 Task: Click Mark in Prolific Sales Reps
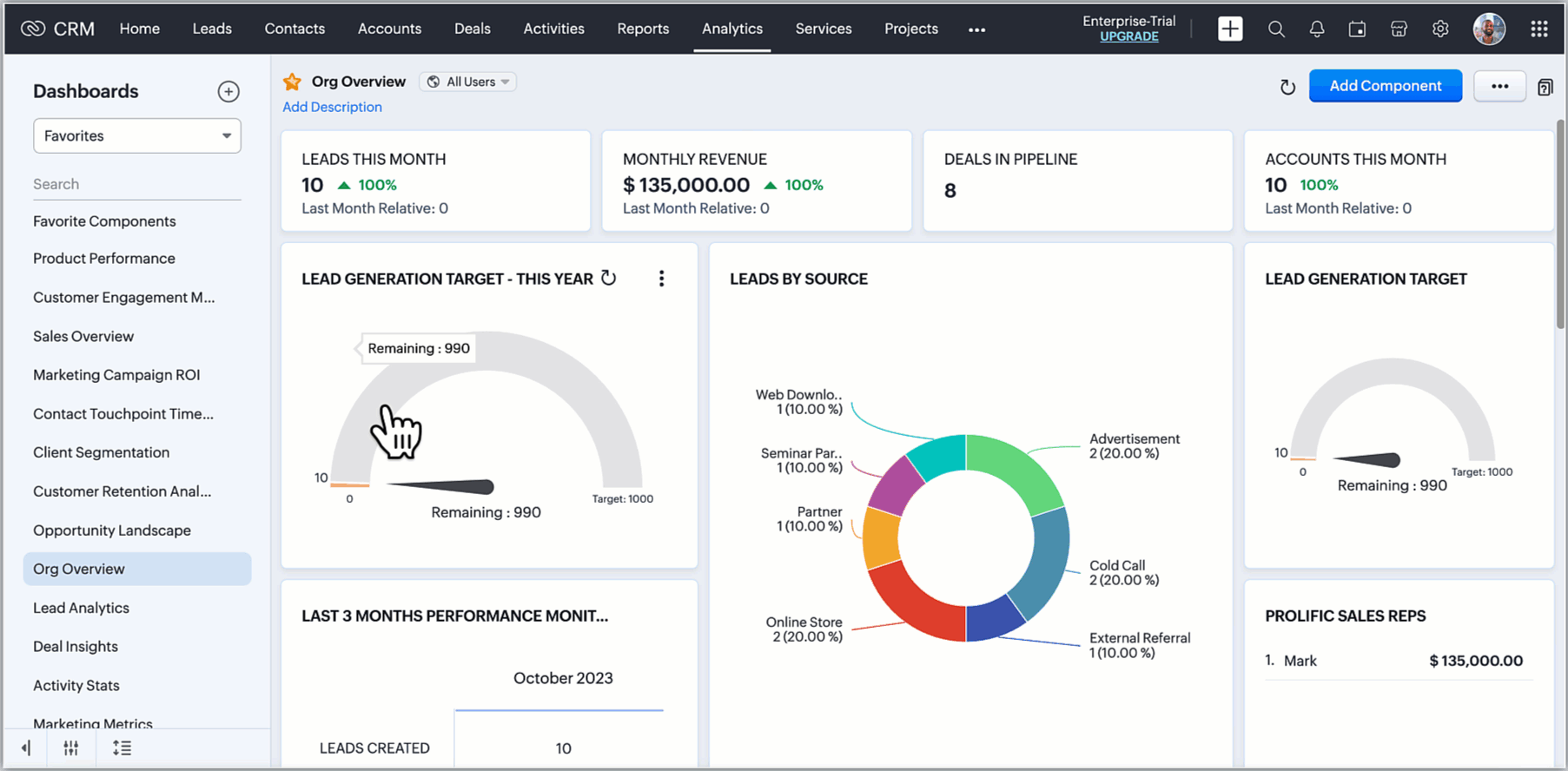click(x=1300, y=661)
